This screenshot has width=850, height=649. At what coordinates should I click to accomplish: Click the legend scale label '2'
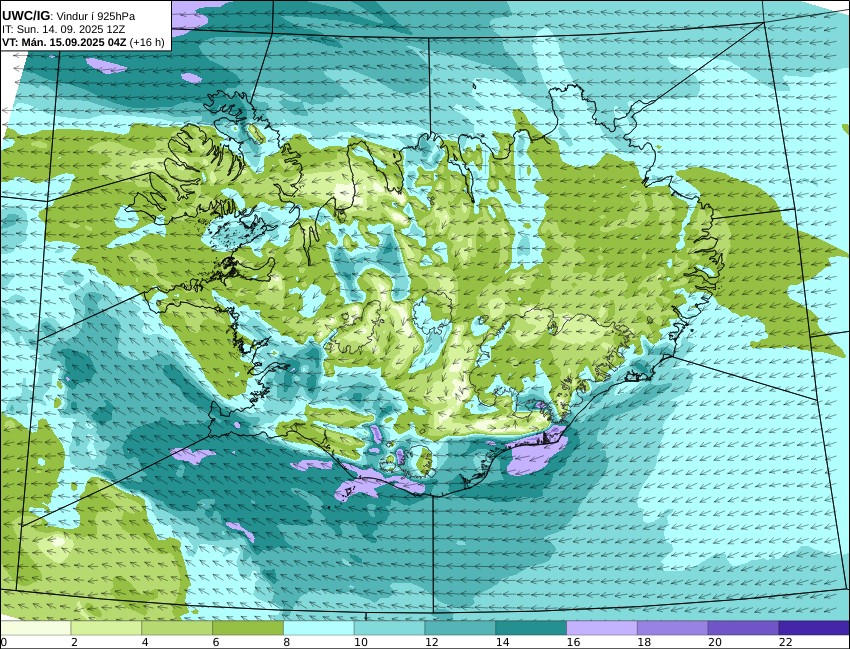click(74, 642)
